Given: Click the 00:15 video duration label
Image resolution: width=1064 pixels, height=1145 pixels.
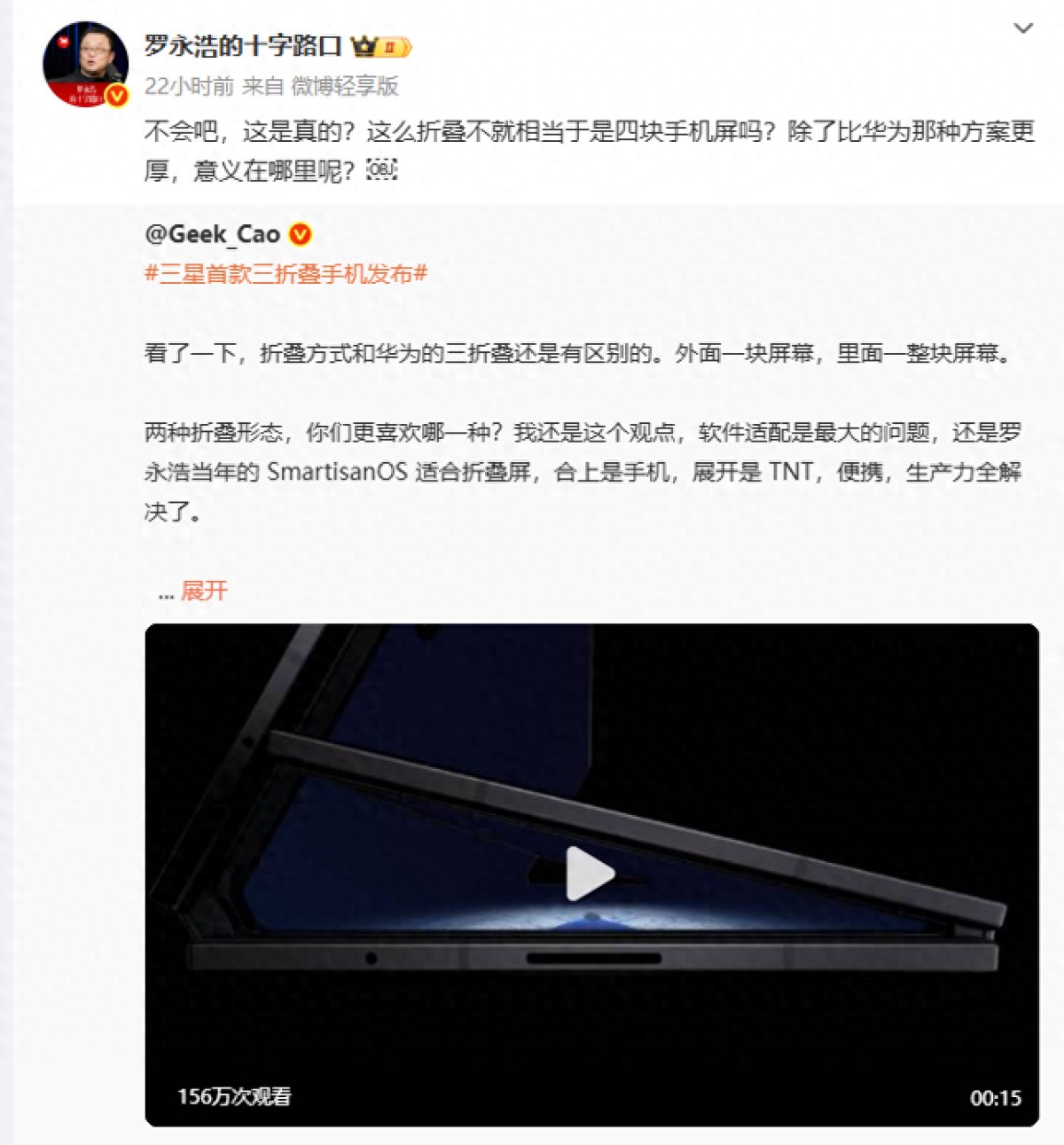Looking at the screenshot, I should [996, 1098].
